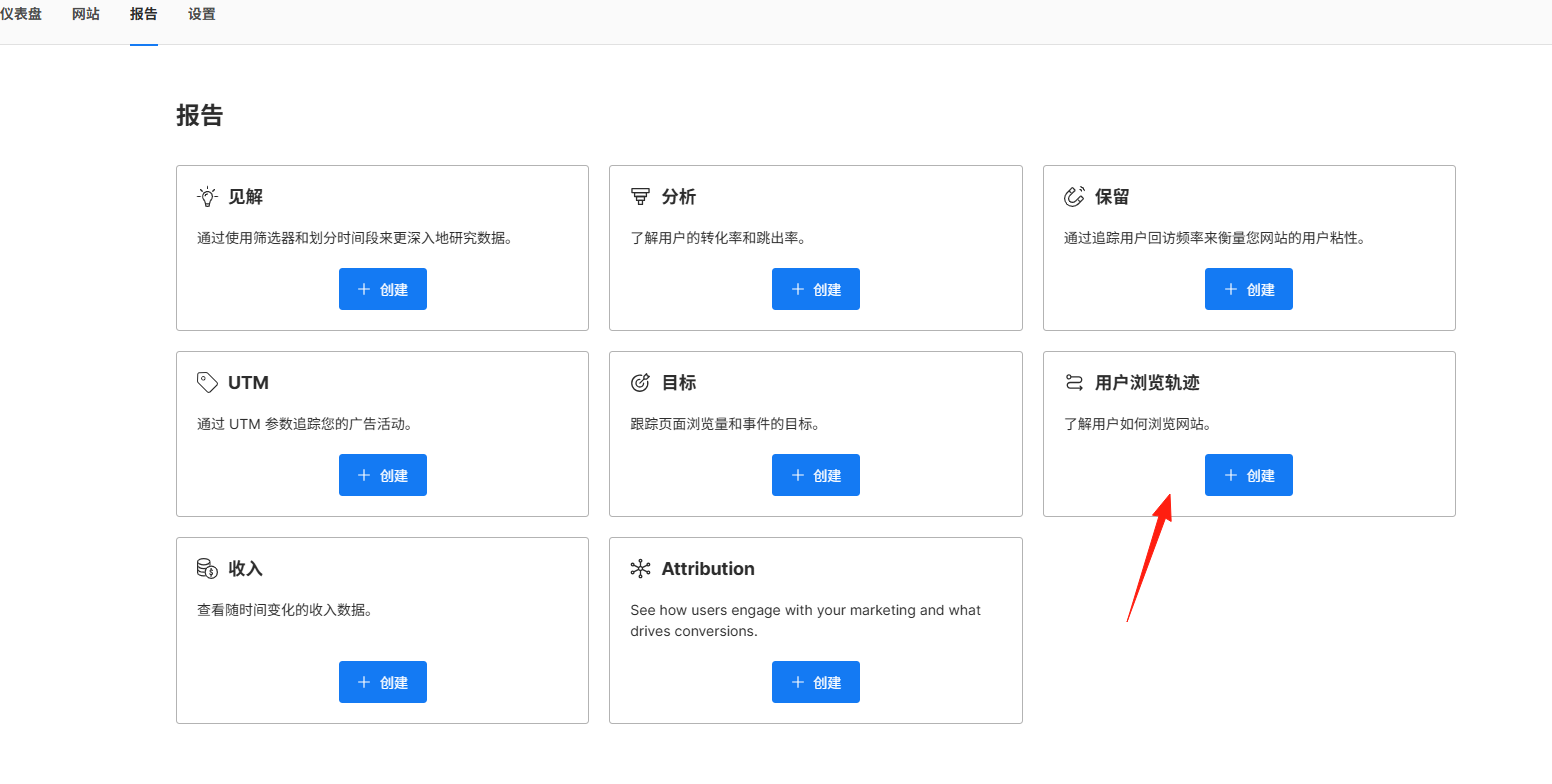Select the 报告 tab
The image size is (1552, 784).
[144, 15]
